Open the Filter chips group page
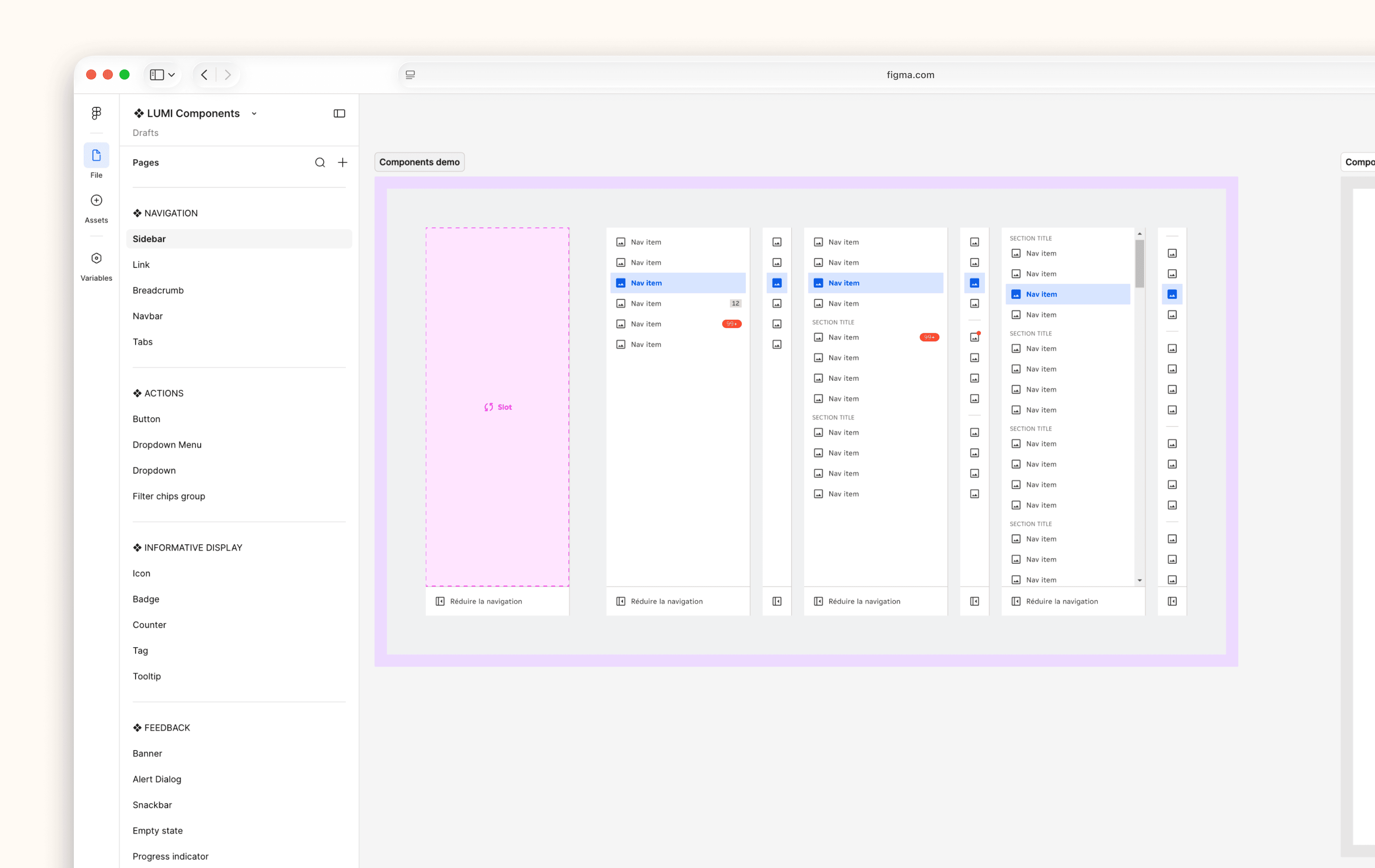Image resolution: width=1375 pixels, height=868 pixels. [x=169, y=497]
